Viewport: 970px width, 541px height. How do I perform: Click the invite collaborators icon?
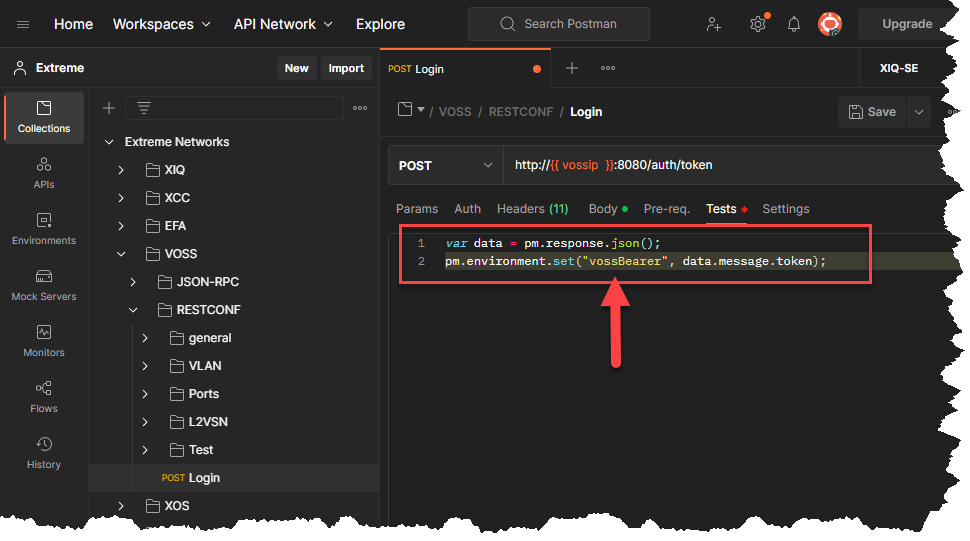(x=713, y=24)
